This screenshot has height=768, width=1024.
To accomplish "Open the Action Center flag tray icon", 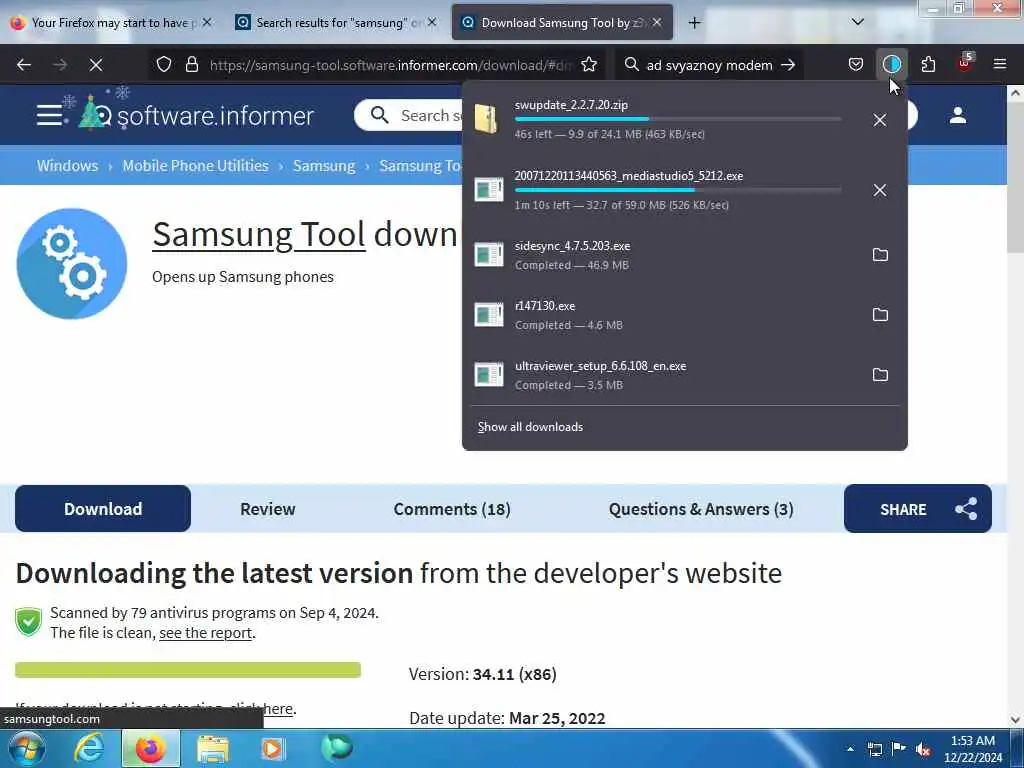I will 899,749.
